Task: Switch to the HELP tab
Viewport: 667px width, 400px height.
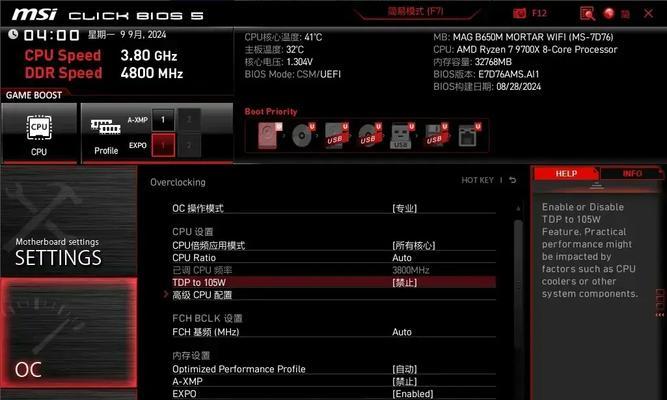Action: click(566, 174)
